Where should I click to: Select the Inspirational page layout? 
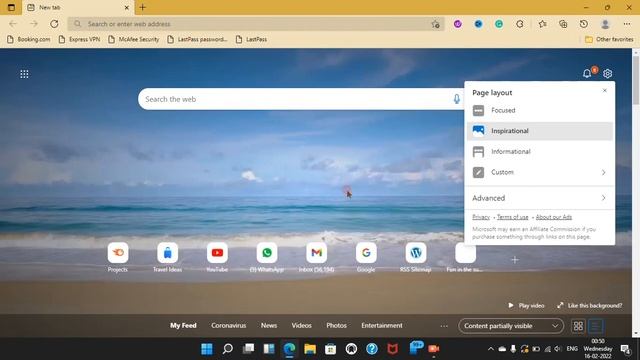point(540,131)
